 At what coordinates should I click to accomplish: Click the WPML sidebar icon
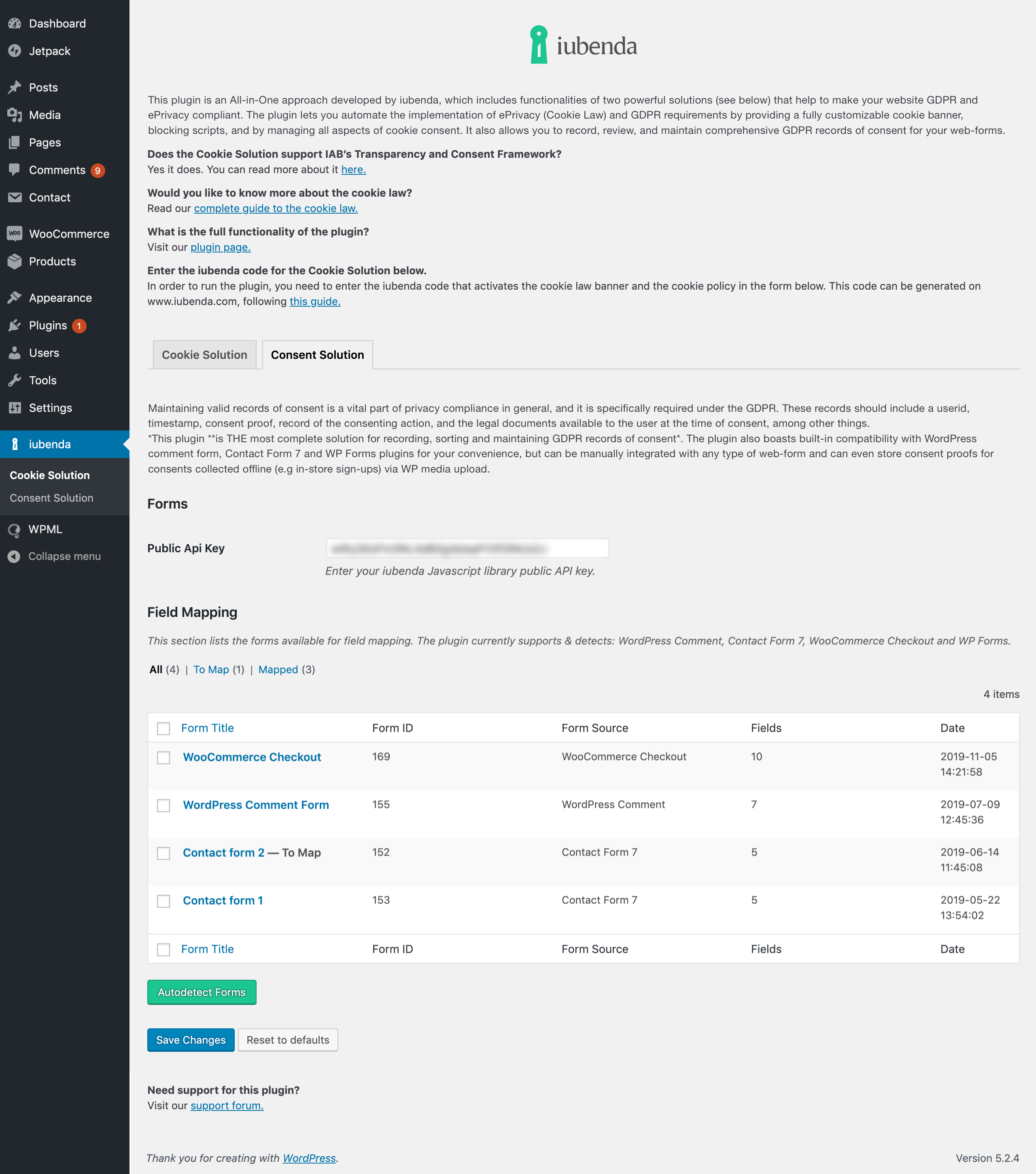14,530
